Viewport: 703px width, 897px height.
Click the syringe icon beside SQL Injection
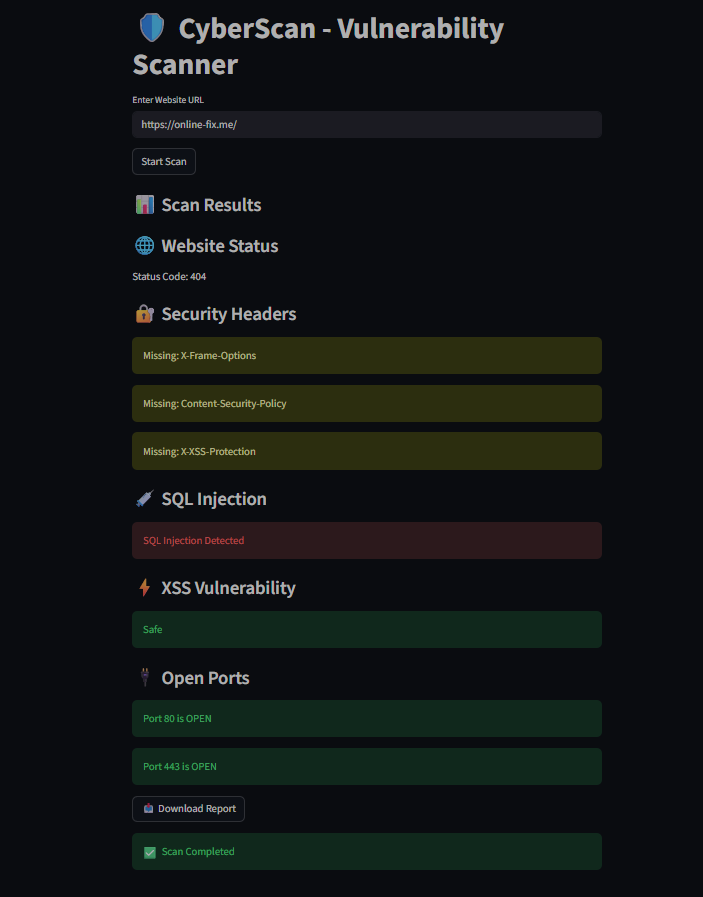(144, 499)
